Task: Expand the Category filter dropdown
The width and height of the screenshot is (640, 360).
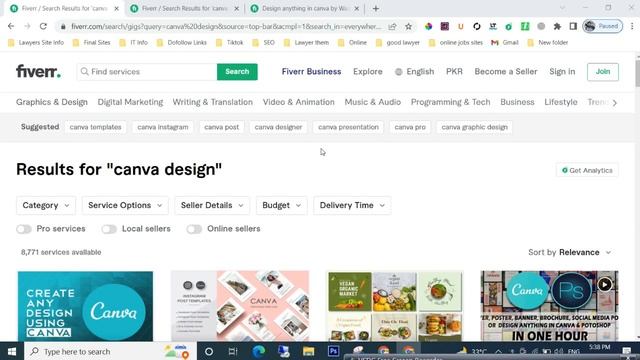Action: click(x=46, y=205)
